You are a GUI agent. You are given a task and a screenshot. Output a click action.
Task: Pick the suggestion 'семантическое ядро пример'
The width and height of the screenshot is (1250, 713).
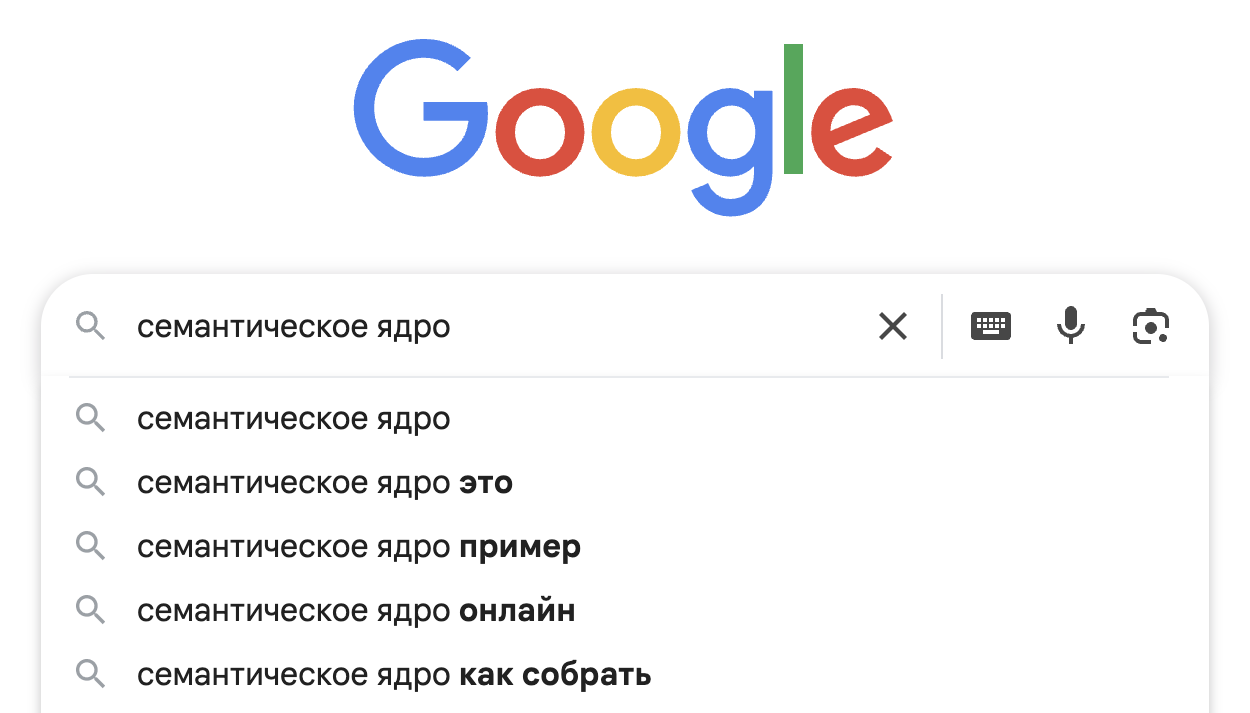tap(358, 547)
